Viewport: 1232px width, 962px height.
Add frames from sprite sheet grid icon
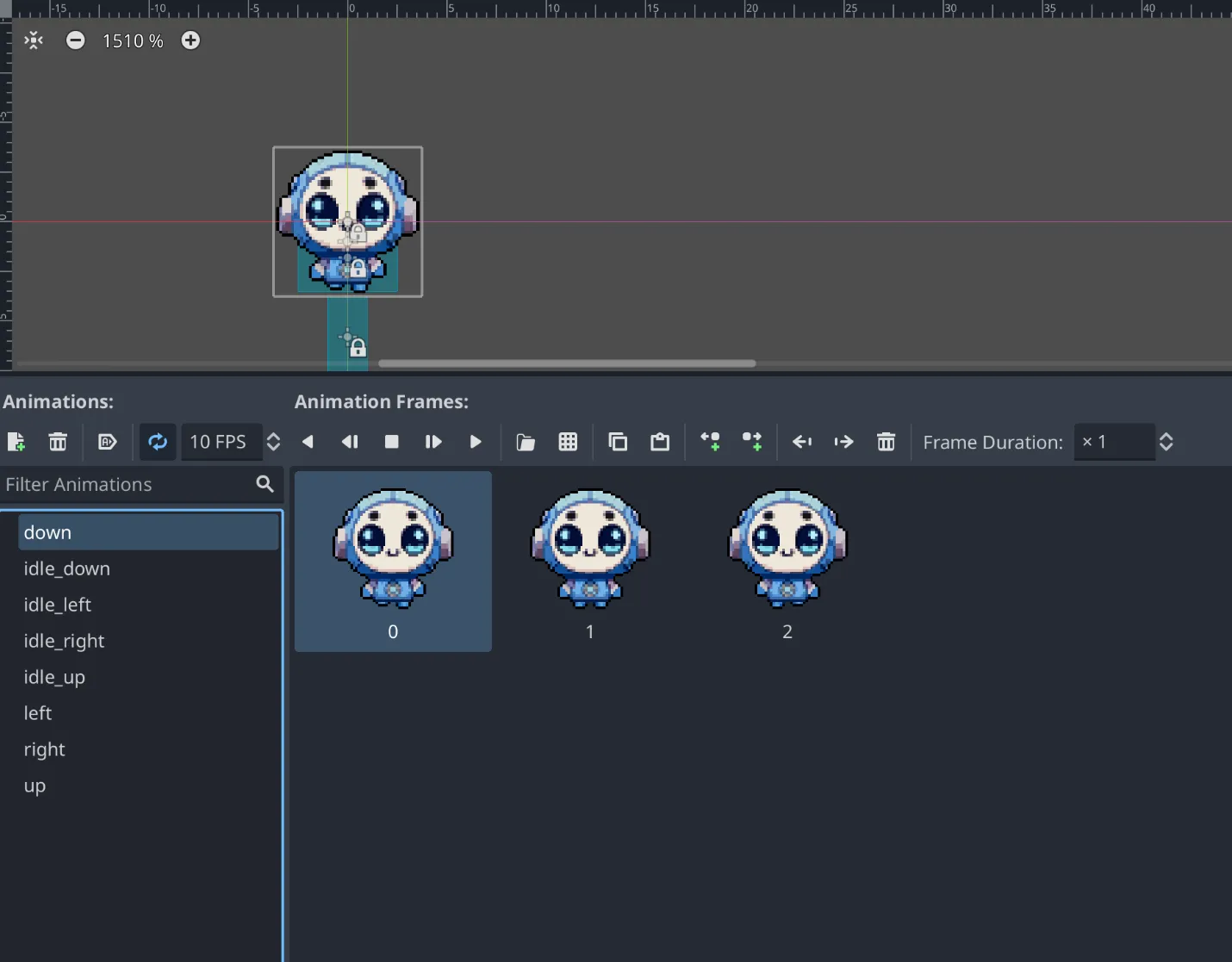point(568,442)
